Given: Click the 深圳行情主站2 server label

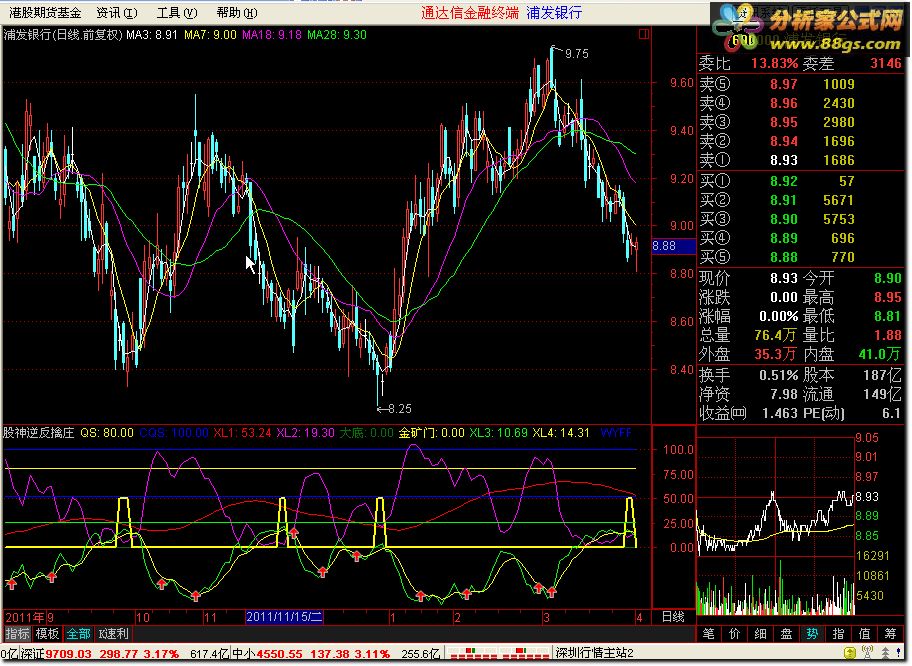Looking at the screenshot, I should (594, 653).
